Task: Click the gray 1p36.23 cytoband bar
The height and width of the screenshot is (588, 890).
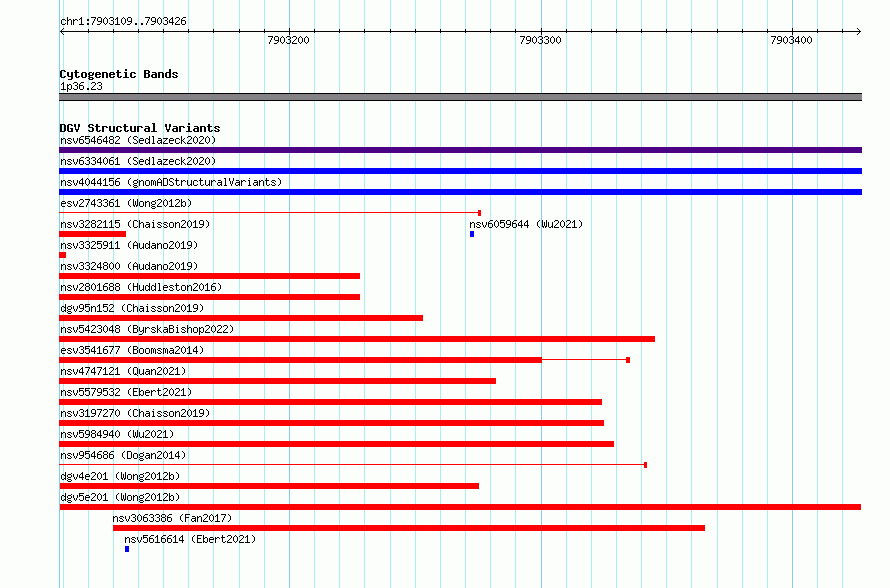Action: point(460,97)
